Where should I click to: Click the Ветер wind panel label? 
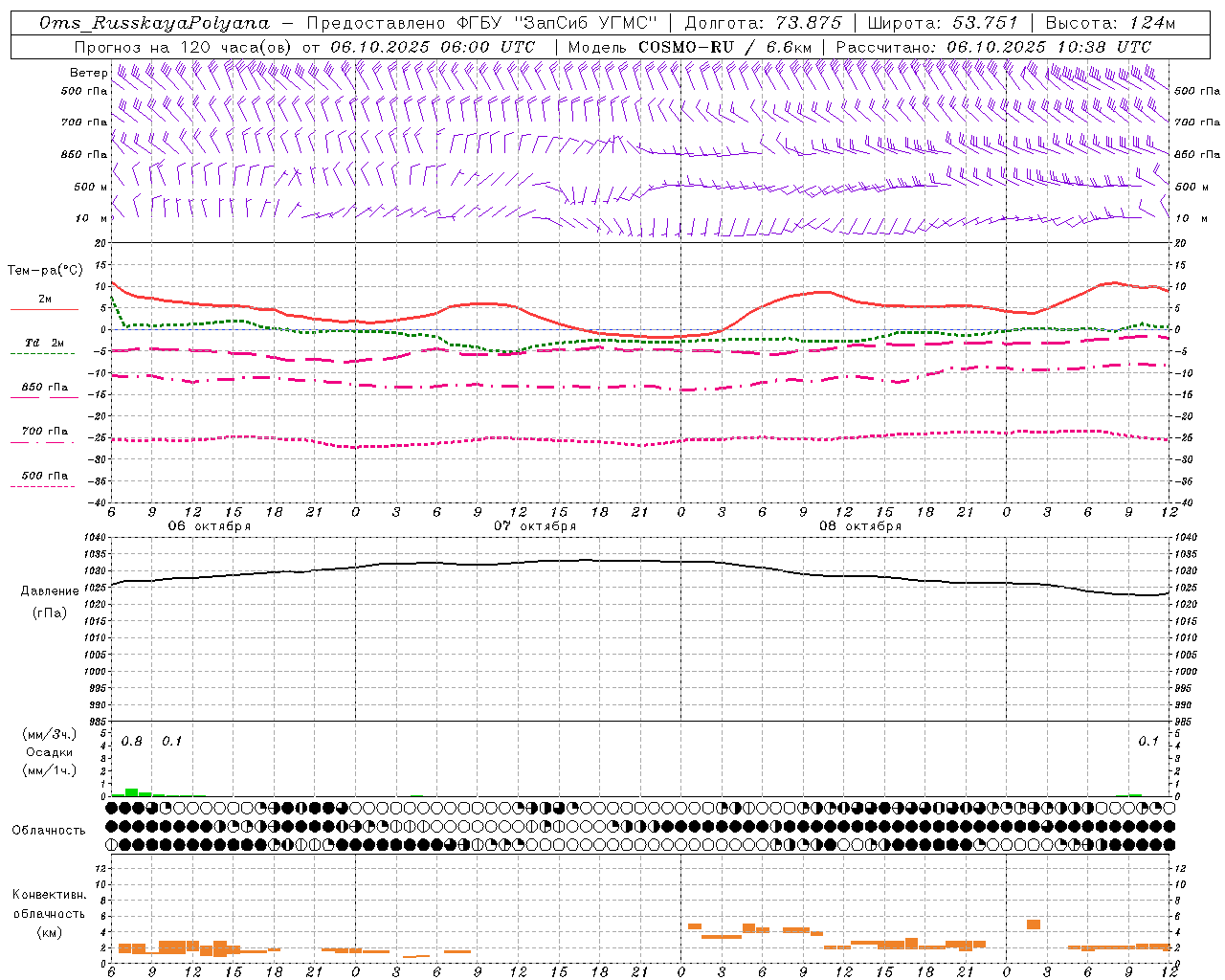click(89, 73)
